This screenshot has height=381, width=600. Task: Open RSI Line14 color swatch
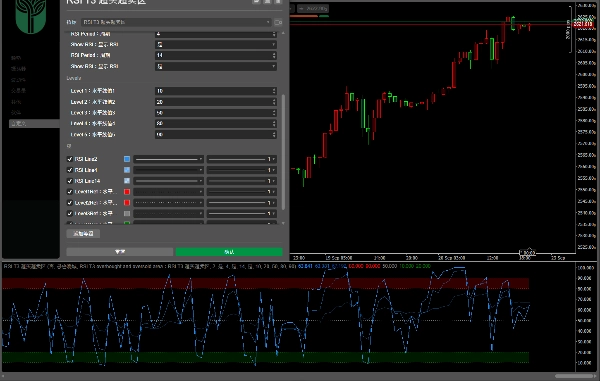(127, 181)
